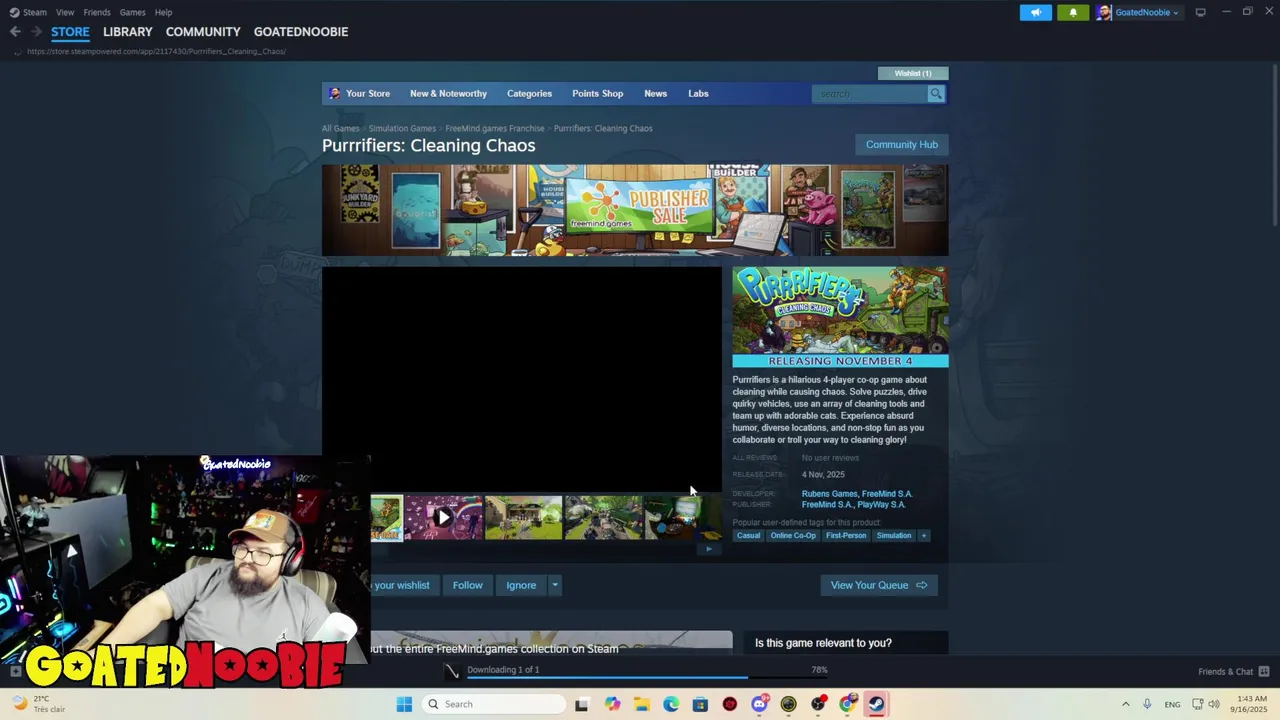1280x720 pixels.
Task: Click the Steam taskbar icon
Action: 876,704
